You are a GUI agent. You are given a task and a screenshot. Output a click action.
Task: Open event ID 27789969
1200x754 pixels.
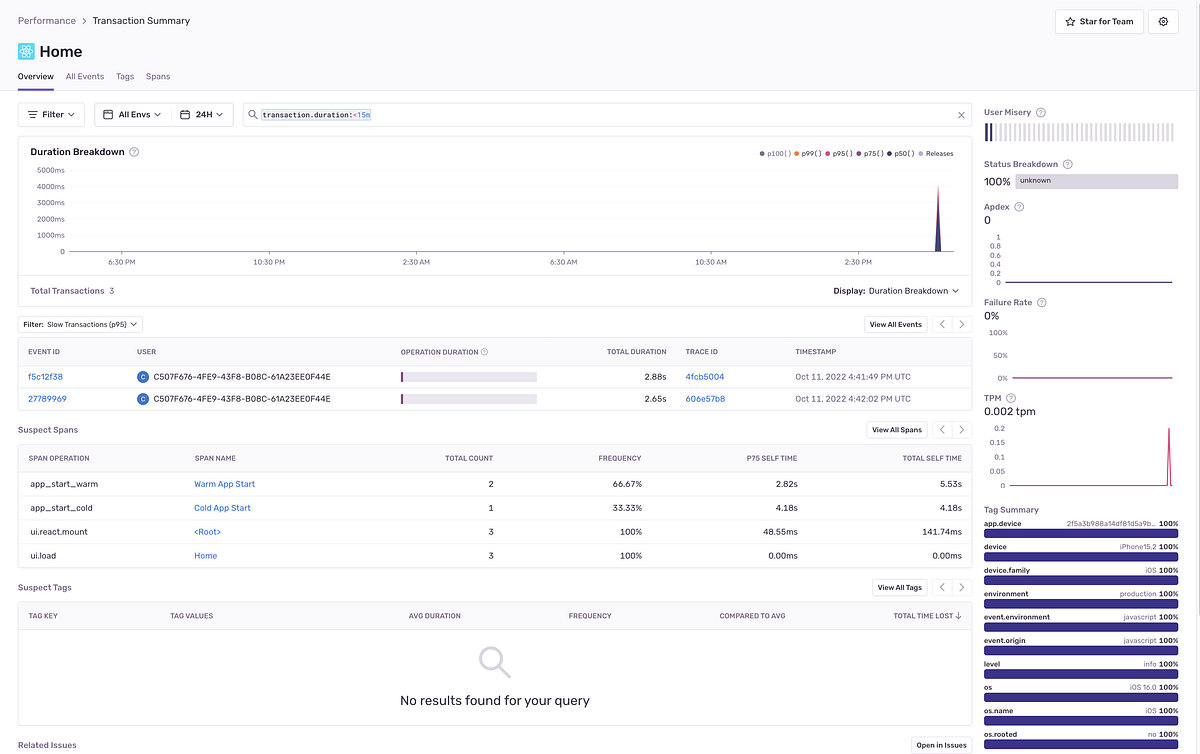(47, 399)
